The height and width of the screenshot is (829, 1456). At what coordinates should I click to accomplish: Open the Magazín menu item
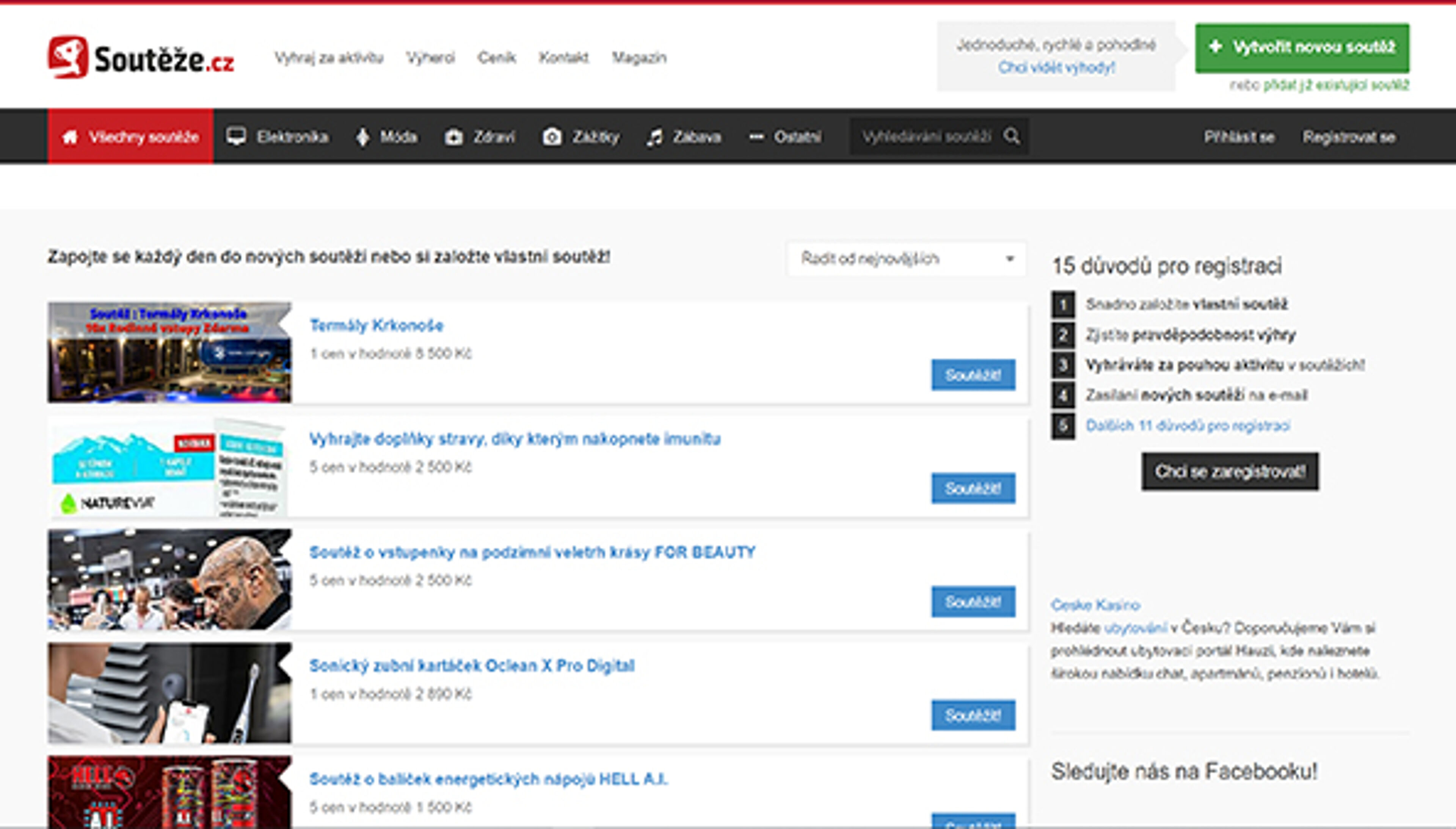[639, 58]
